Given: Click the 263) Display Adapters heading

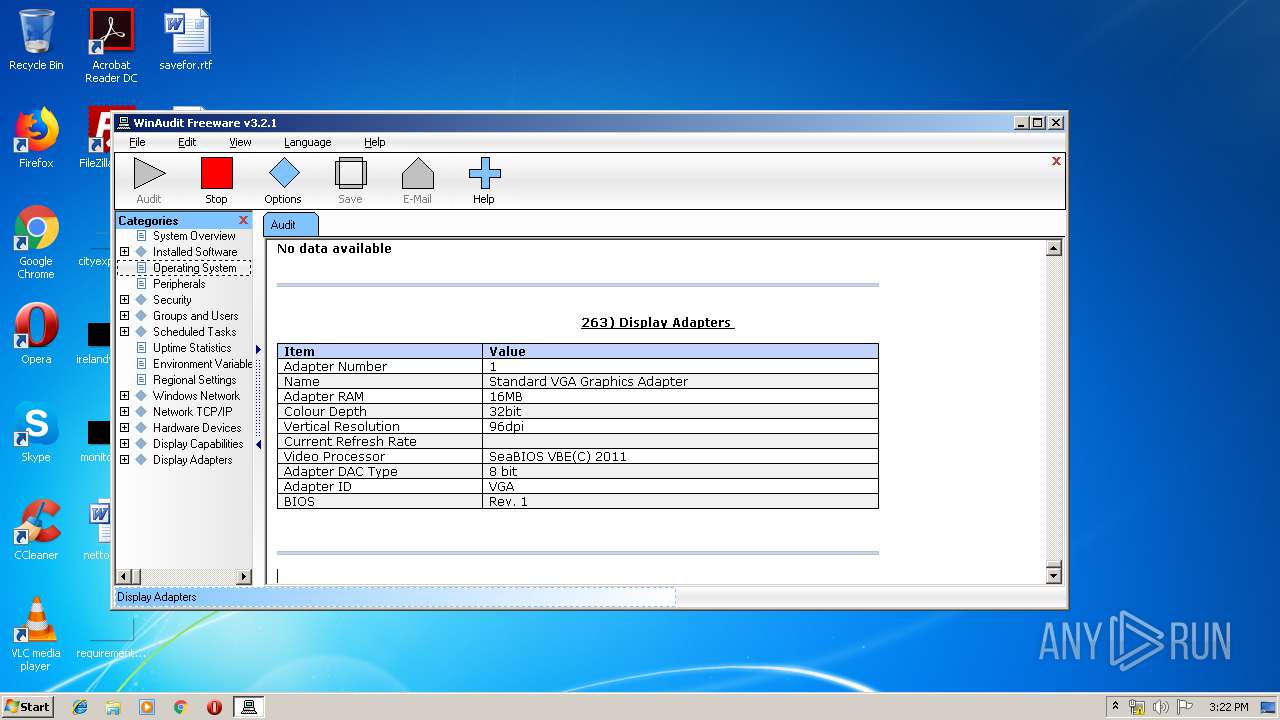Looking at the screenshot, I should 657,323.
